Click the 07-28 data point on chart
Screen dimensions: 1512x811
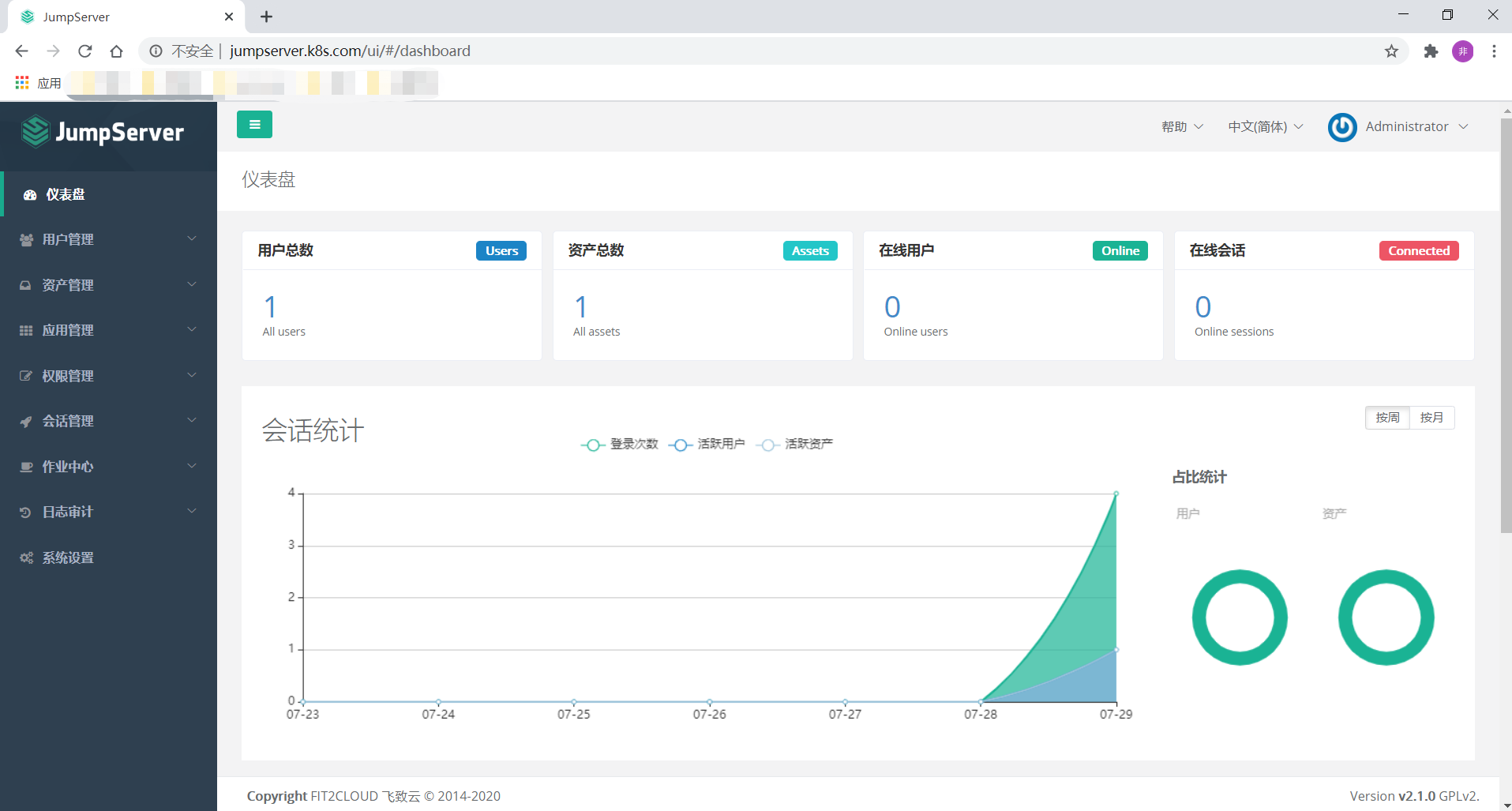click(x=981, y=701)
